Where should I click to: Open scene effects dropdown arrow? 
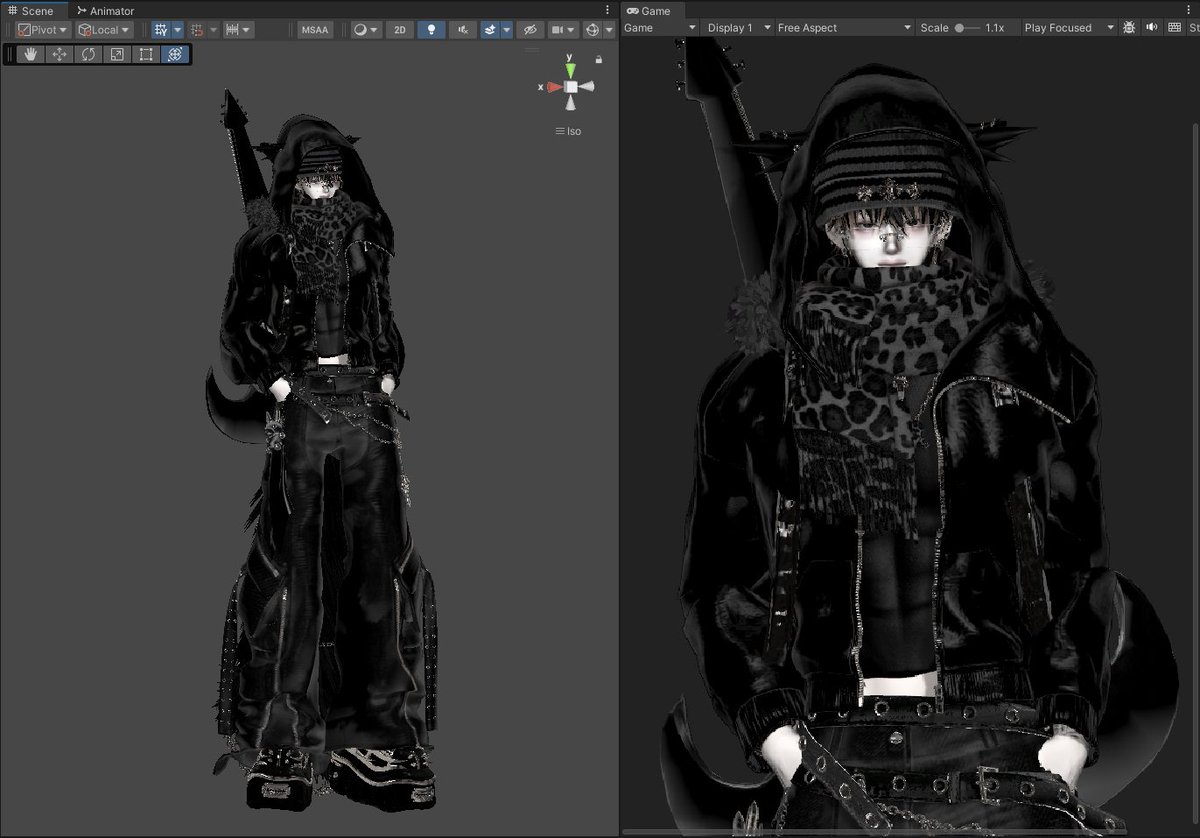coord(507,30)
